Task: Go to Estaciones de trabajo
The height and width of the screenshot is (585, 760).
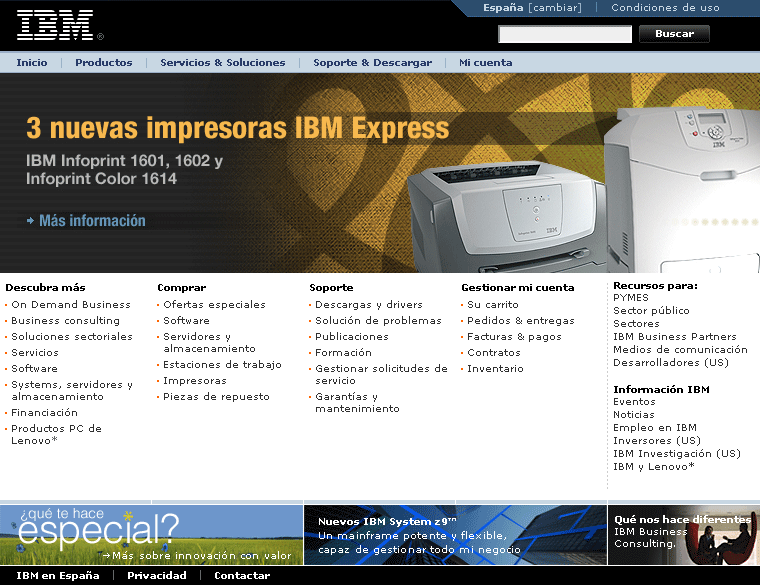Action: click(222, 364)
